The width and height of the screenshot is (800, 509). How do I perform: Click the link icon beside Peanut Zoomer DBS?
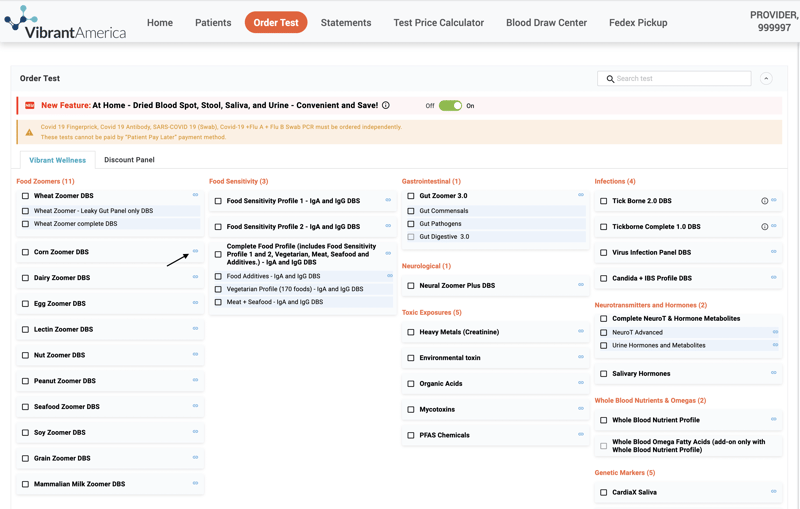pyautogui.click(x=195, y=380)
